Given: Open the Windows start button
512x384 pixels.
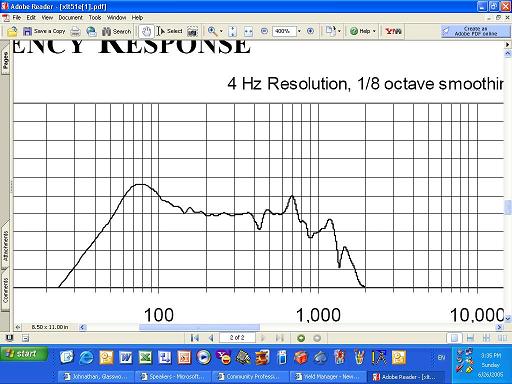Looking at the screenshot, I should pos(24,354).
